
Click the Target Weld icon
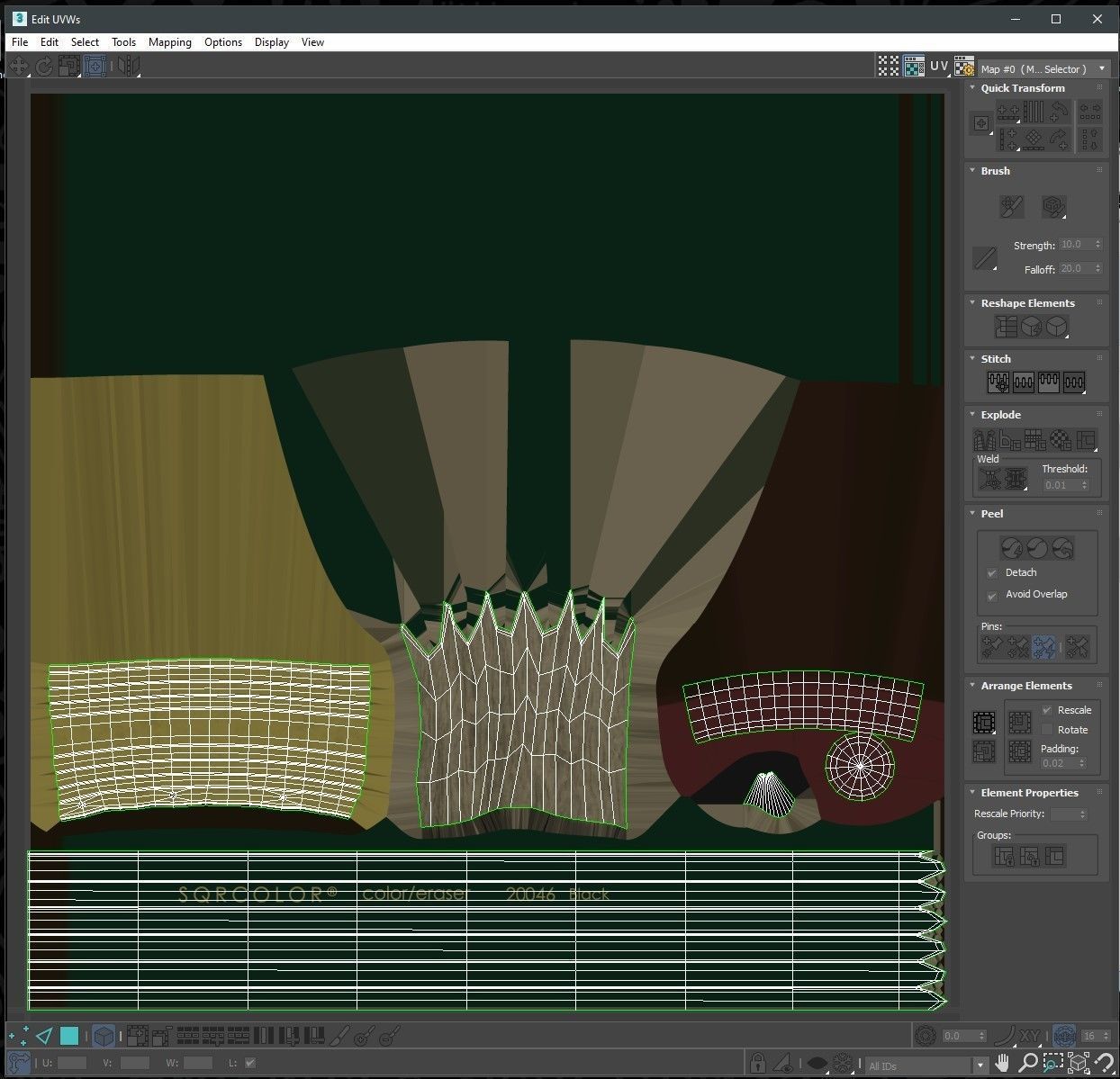pos(989,480)
